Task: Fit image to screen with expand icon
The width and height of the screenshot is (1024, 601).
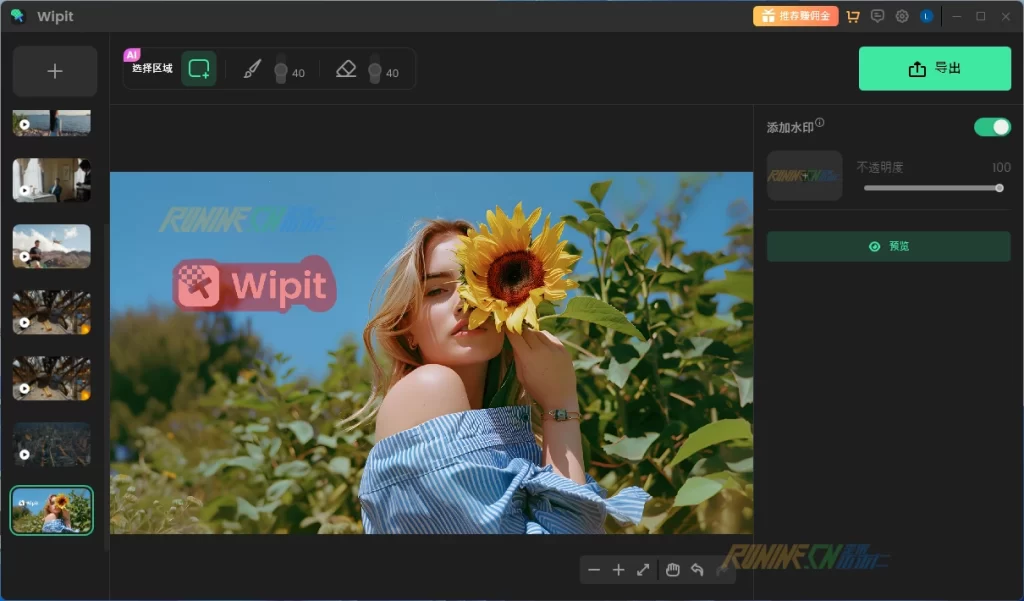Action: pos(643,570)
